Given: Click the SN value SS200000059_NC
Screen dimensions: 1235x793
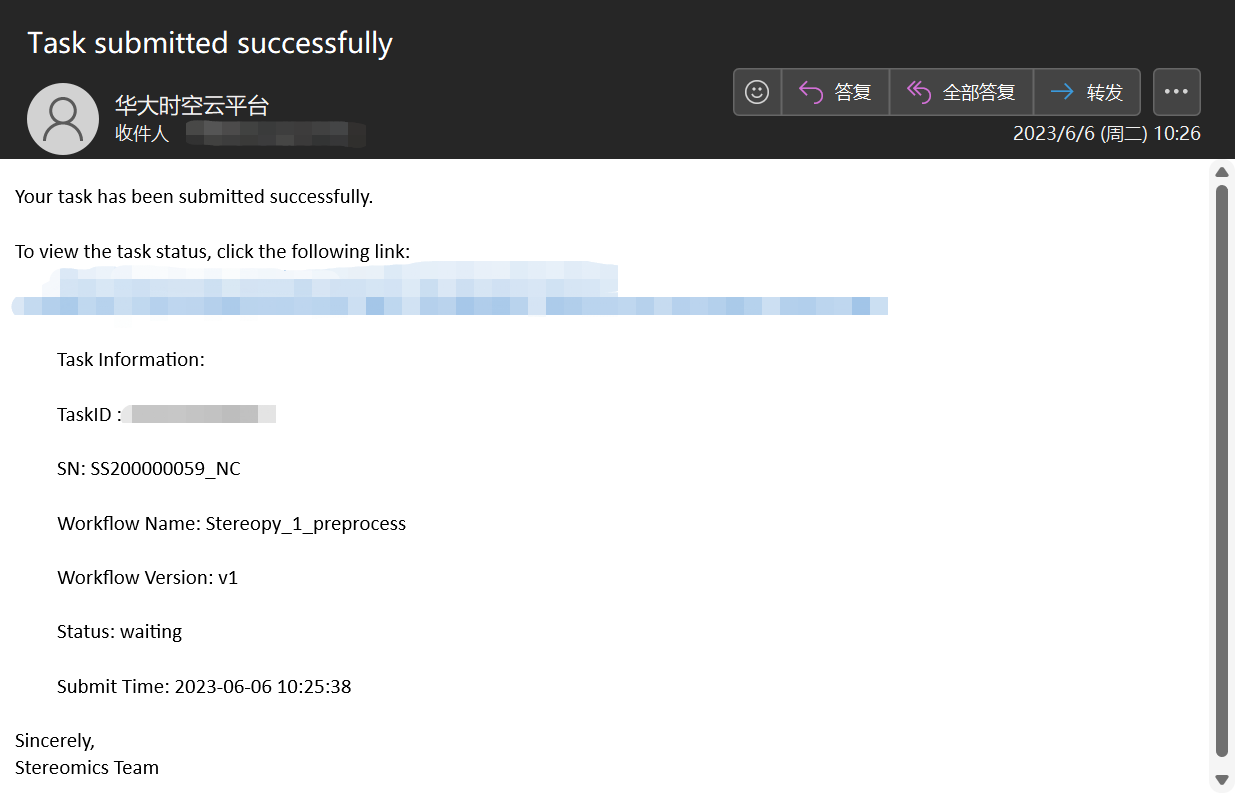Looking at the screenshot, I should click(165, 469).
